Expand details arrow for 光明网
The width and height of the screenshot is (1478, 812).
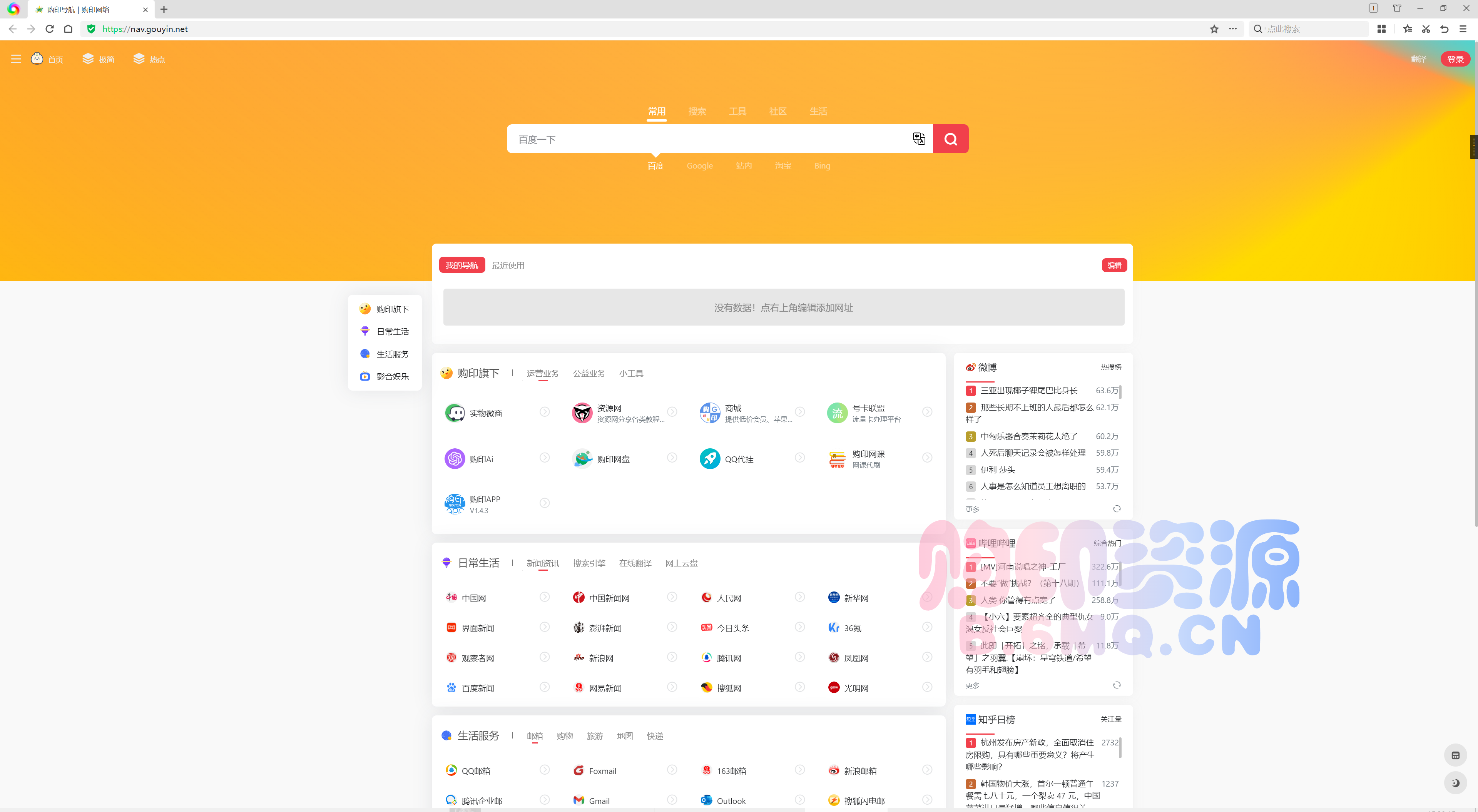(926, 687)
